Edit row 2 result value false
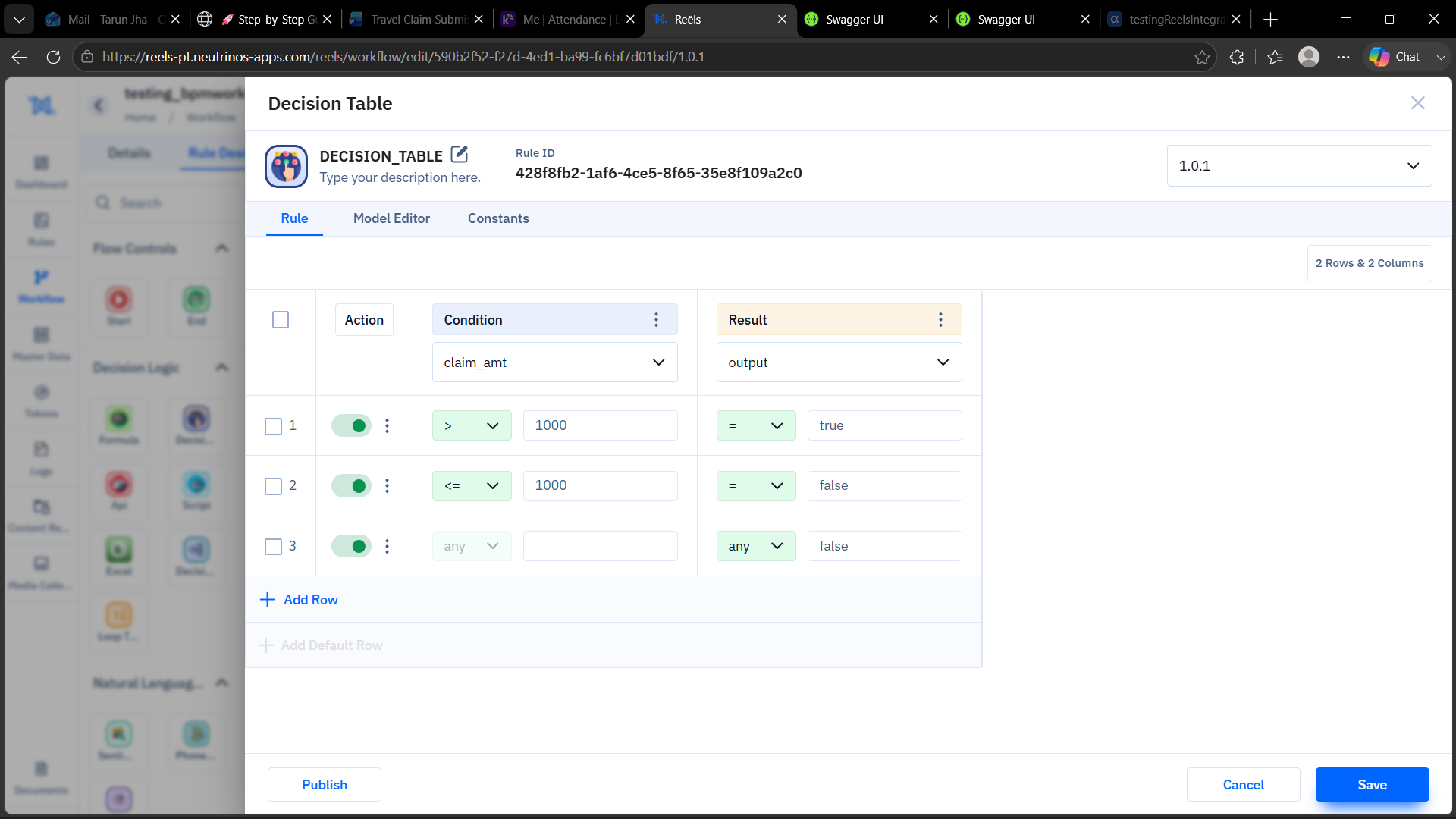1456x819 pixels. 884,485
